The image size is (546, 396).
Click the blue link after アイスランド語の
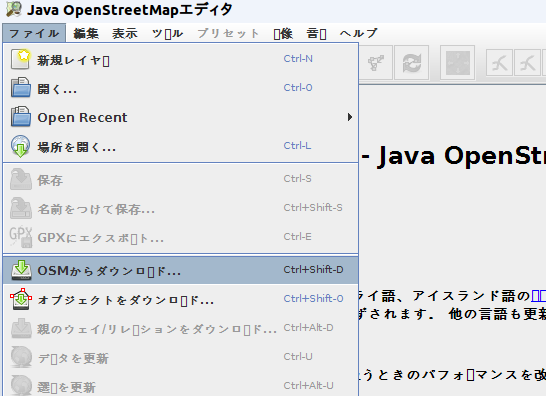click(x=538, y=296)
